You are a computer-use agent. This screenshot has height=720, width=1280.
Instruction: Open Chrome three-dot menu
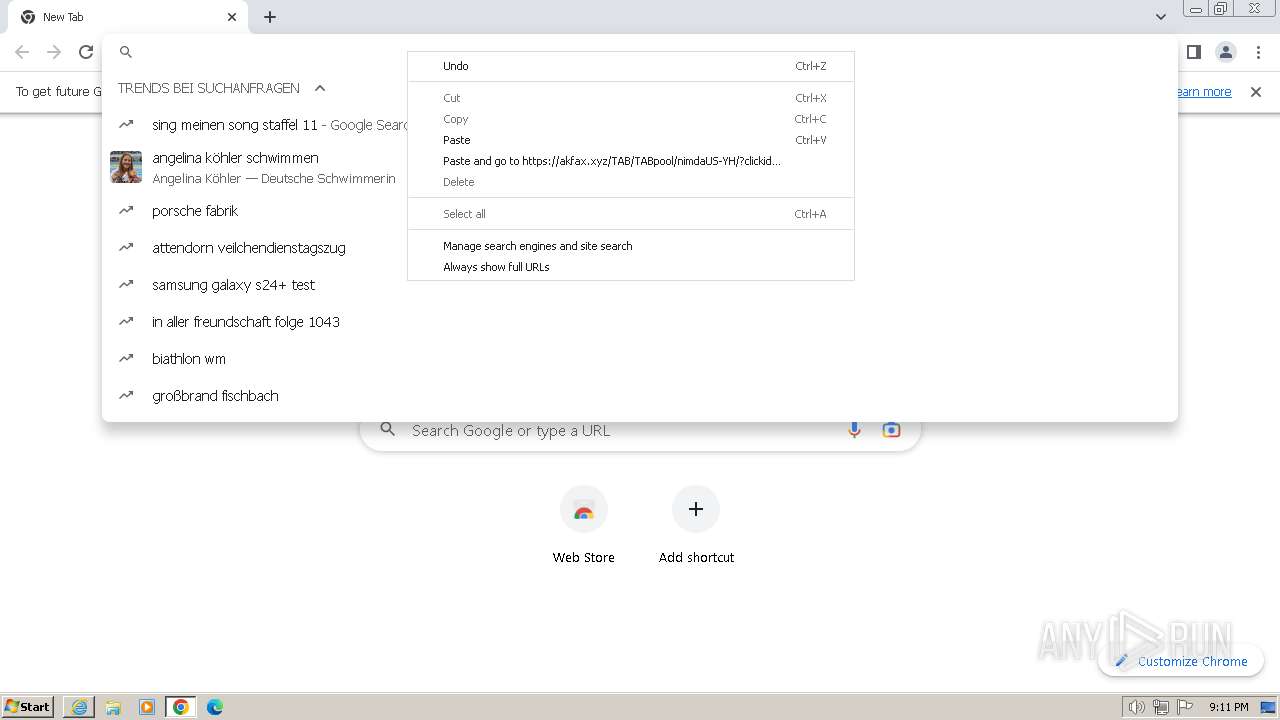1258,52
